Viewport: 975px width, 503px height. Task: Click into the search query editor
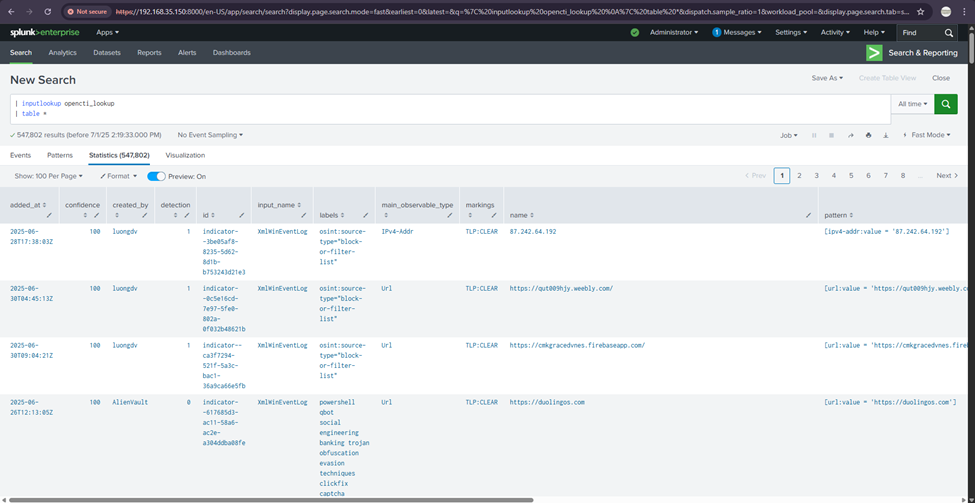pyautogui.click(x=450, y=108)
